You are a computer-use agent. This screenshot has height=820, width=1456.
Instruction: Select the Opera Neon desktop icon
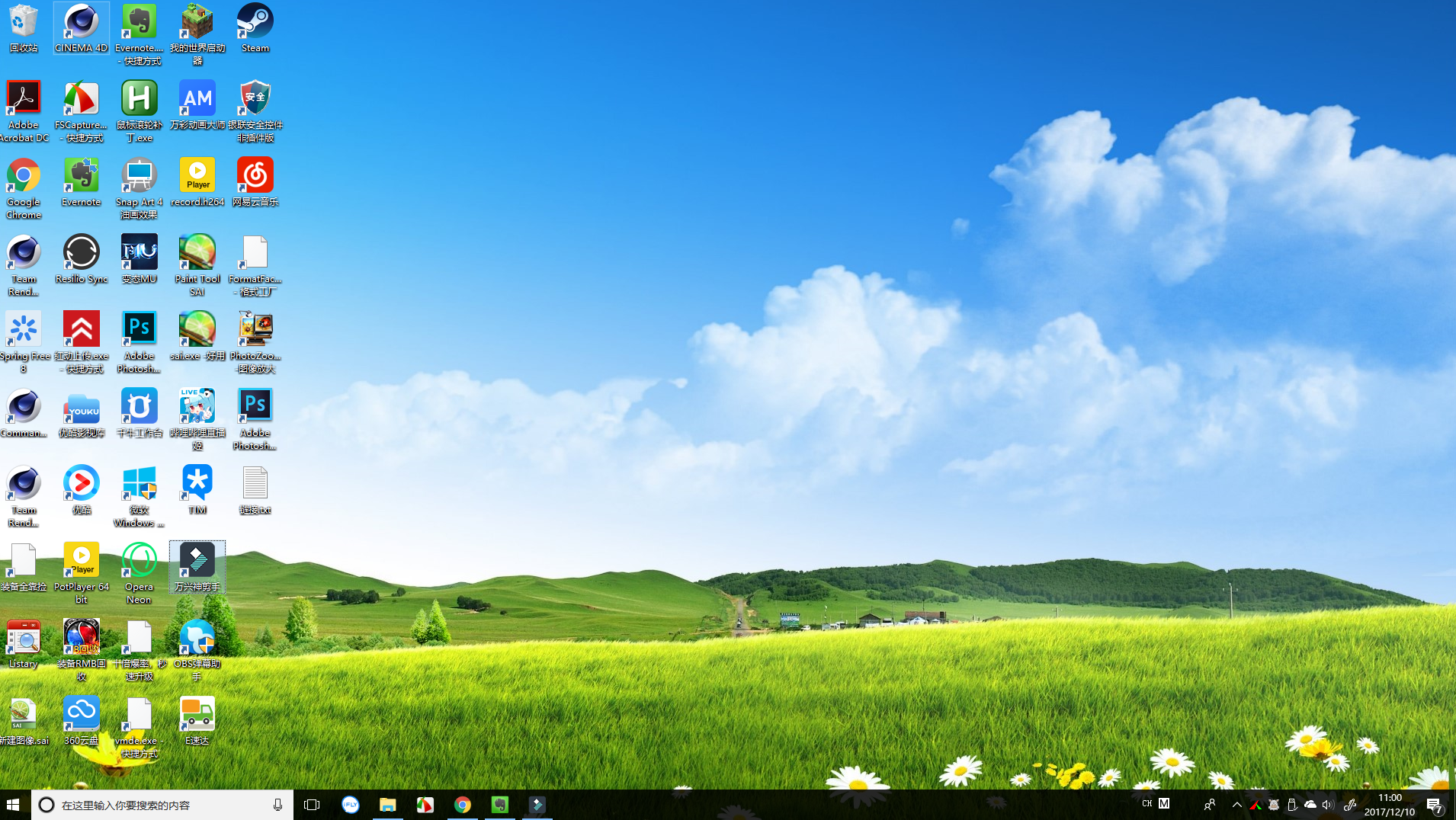point(140,574)
